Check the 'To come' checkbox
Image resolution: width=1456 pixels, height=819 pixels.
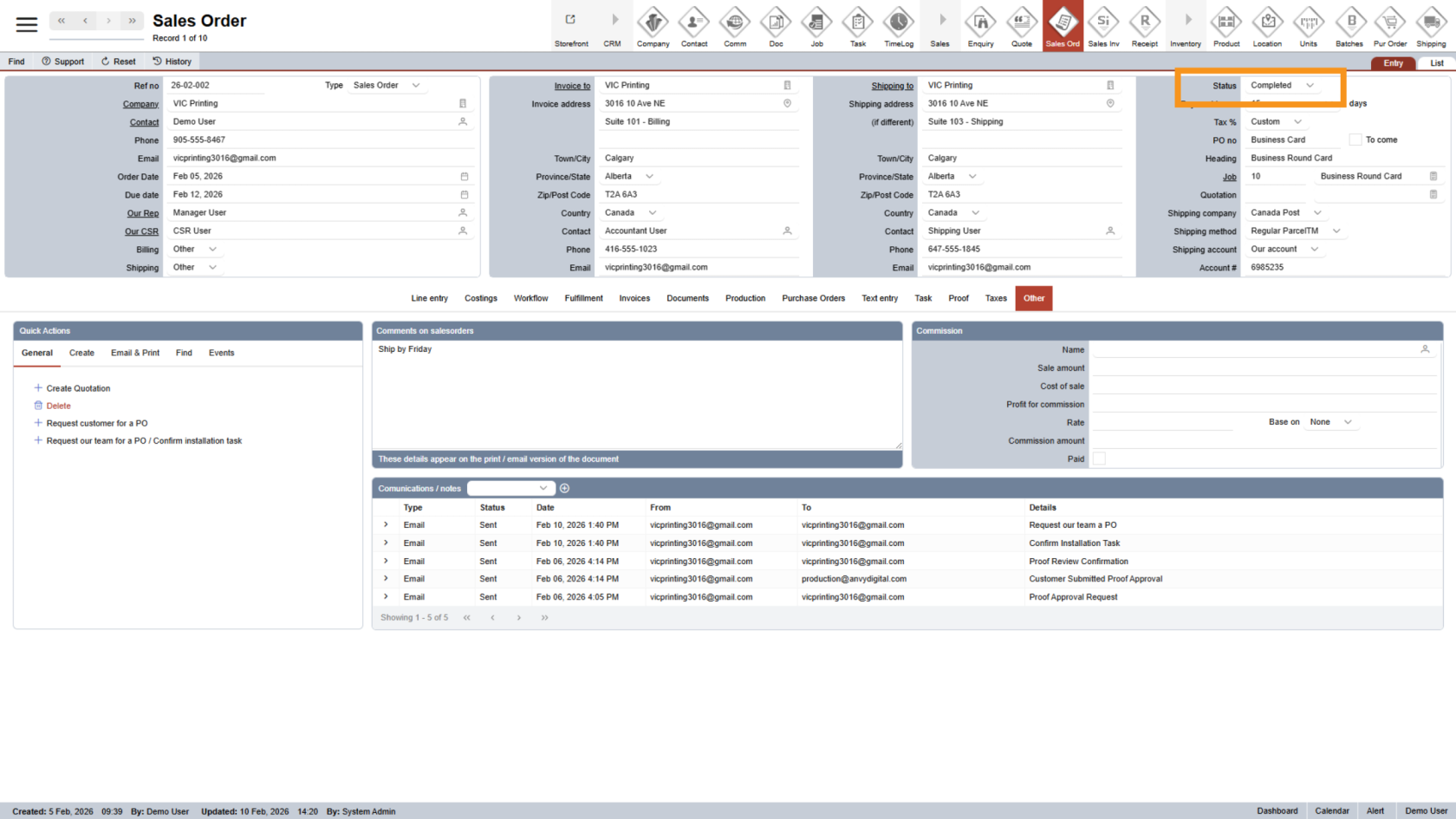tap(1355, 139)
